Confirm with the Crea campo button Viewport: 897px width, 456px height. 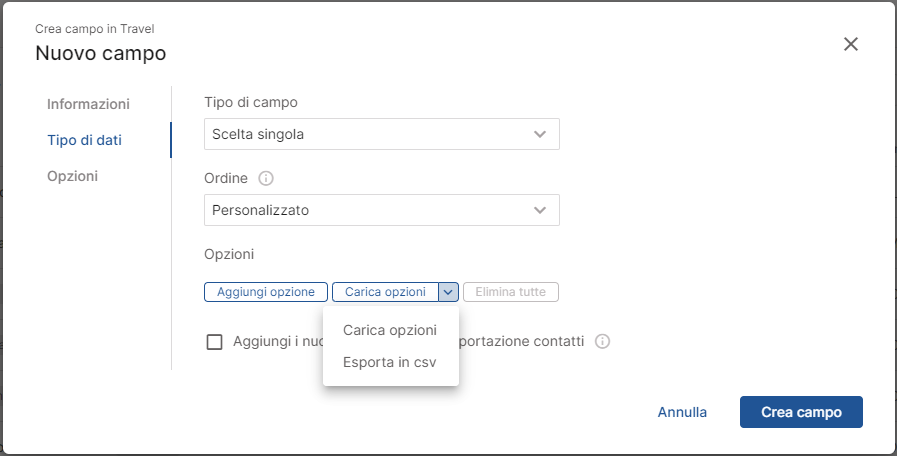click(801, 412)
